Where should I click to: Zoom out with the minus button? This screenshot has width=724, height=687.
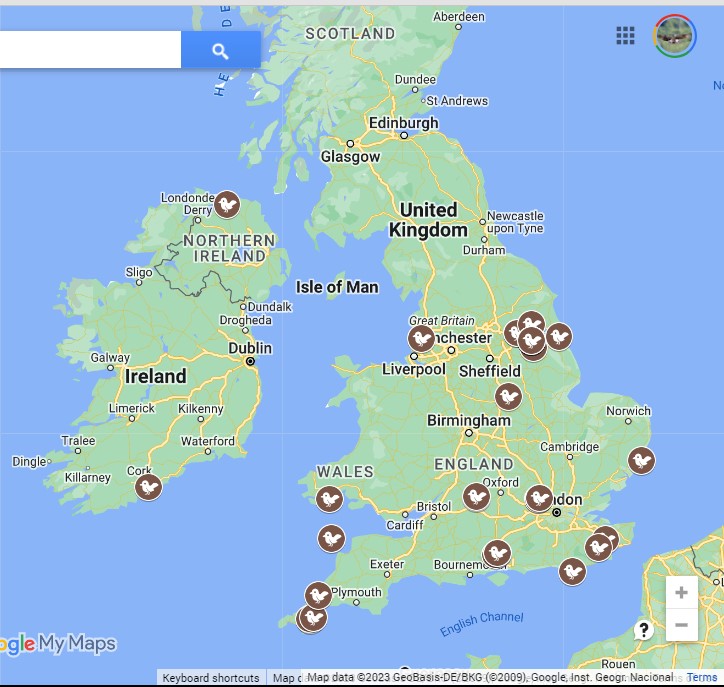coord(681,626)
